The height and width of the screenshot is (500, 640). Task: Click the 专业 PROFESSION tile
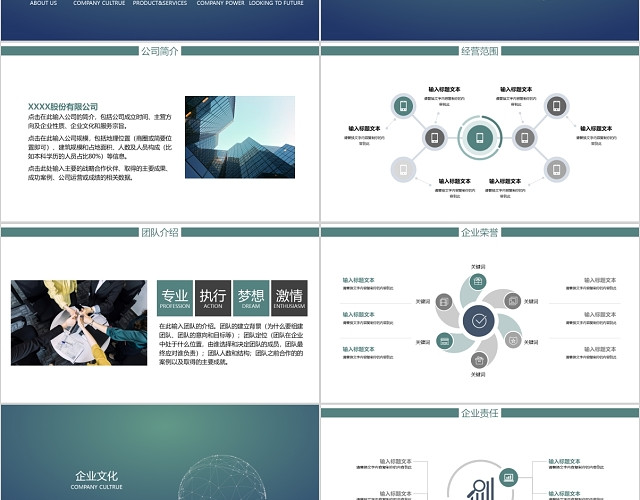175,298
